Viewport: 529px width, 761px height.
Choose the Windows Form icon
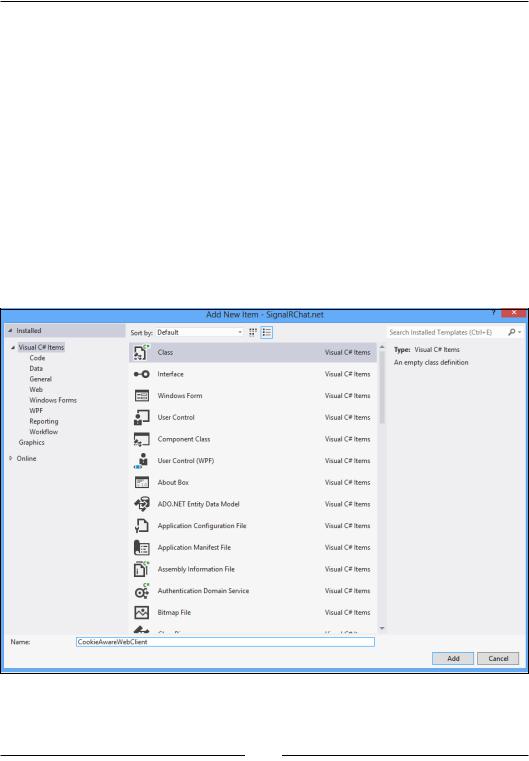point(141,396)
